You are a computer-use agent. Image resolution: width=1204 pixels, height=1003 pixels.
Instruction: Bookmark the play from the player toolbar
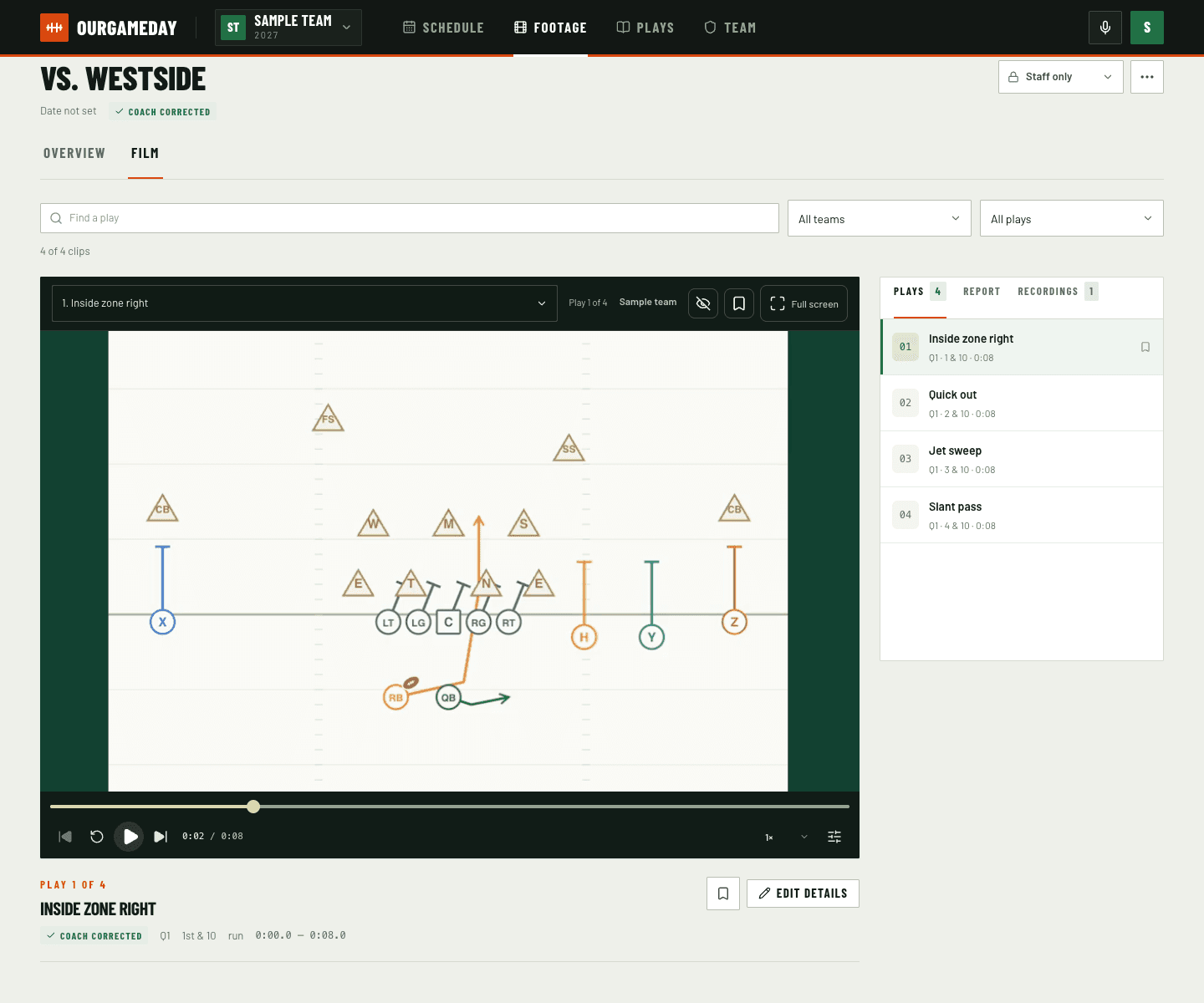tap(739, 303)
